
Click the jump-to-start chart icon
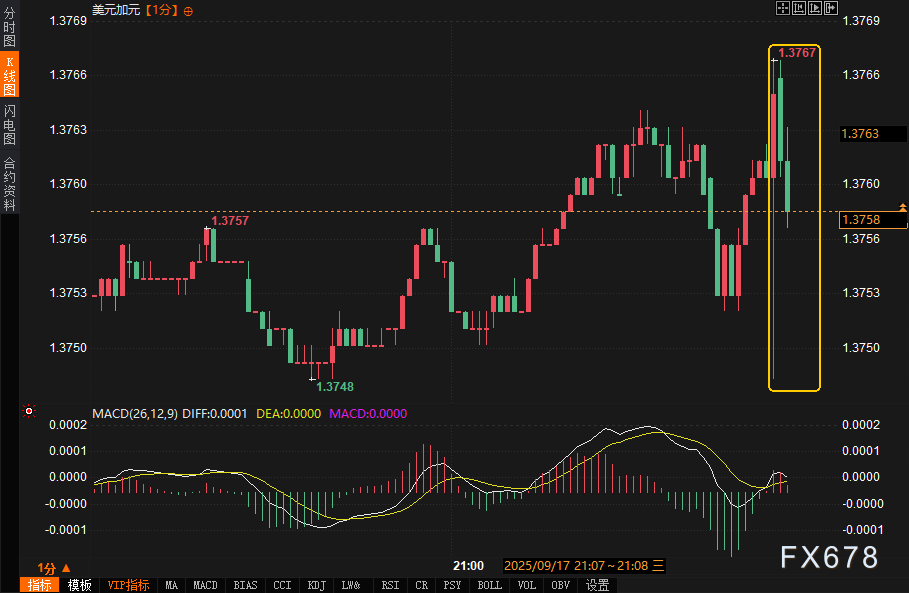point(799,9)
